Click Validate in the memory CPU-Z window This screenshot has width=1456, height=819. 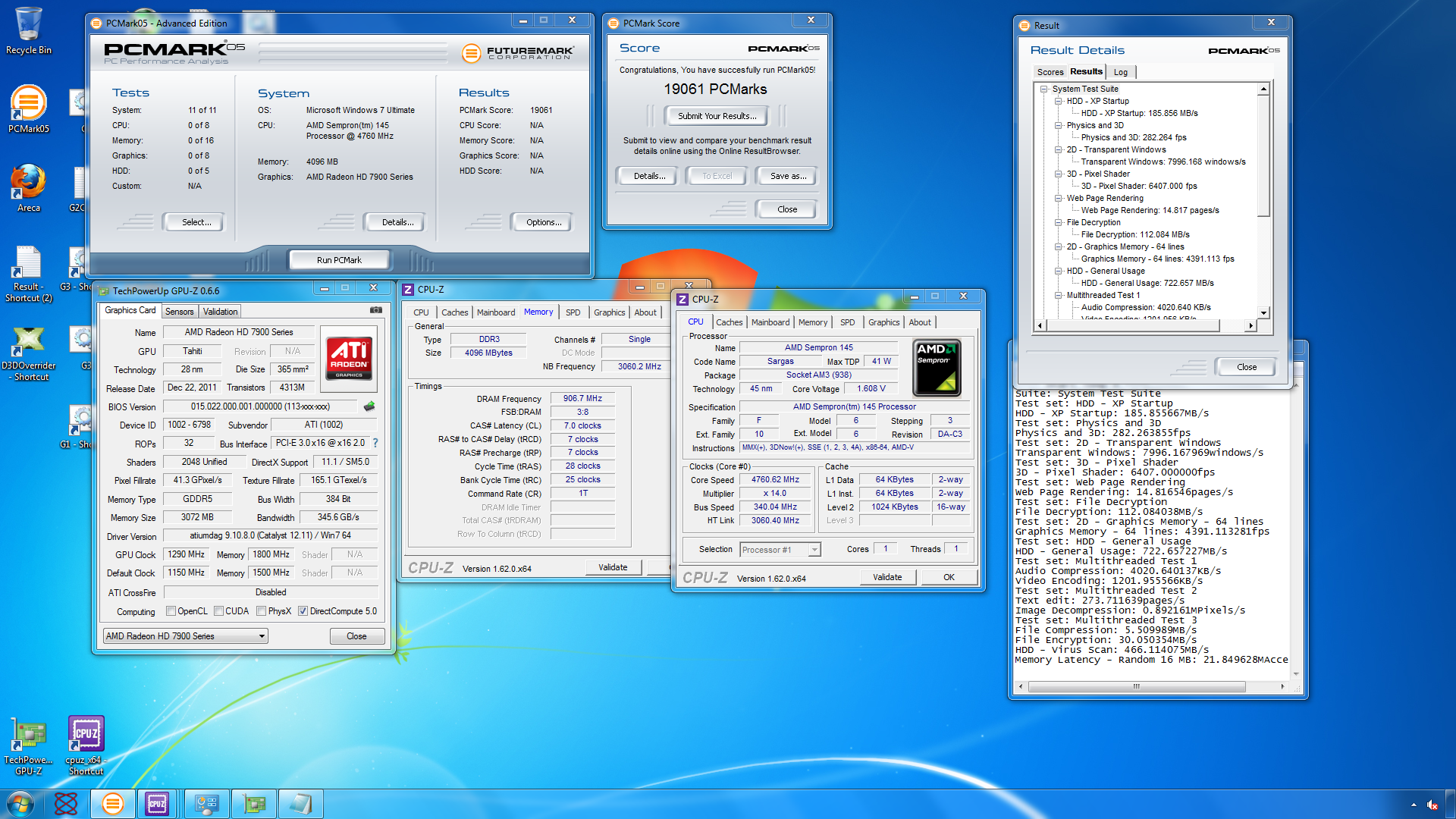tap(613, 567)
